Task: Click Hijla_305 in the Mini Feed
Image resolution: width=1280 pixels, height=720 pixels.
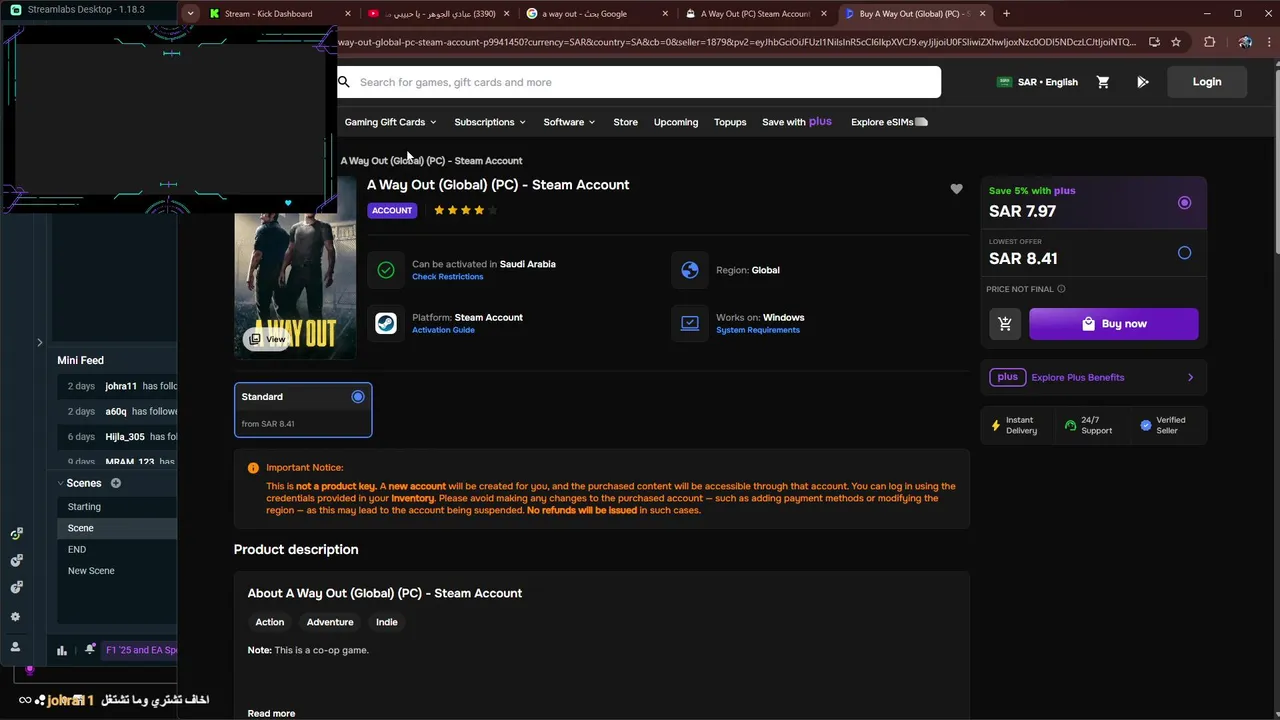Action: [x=125, y=437]
